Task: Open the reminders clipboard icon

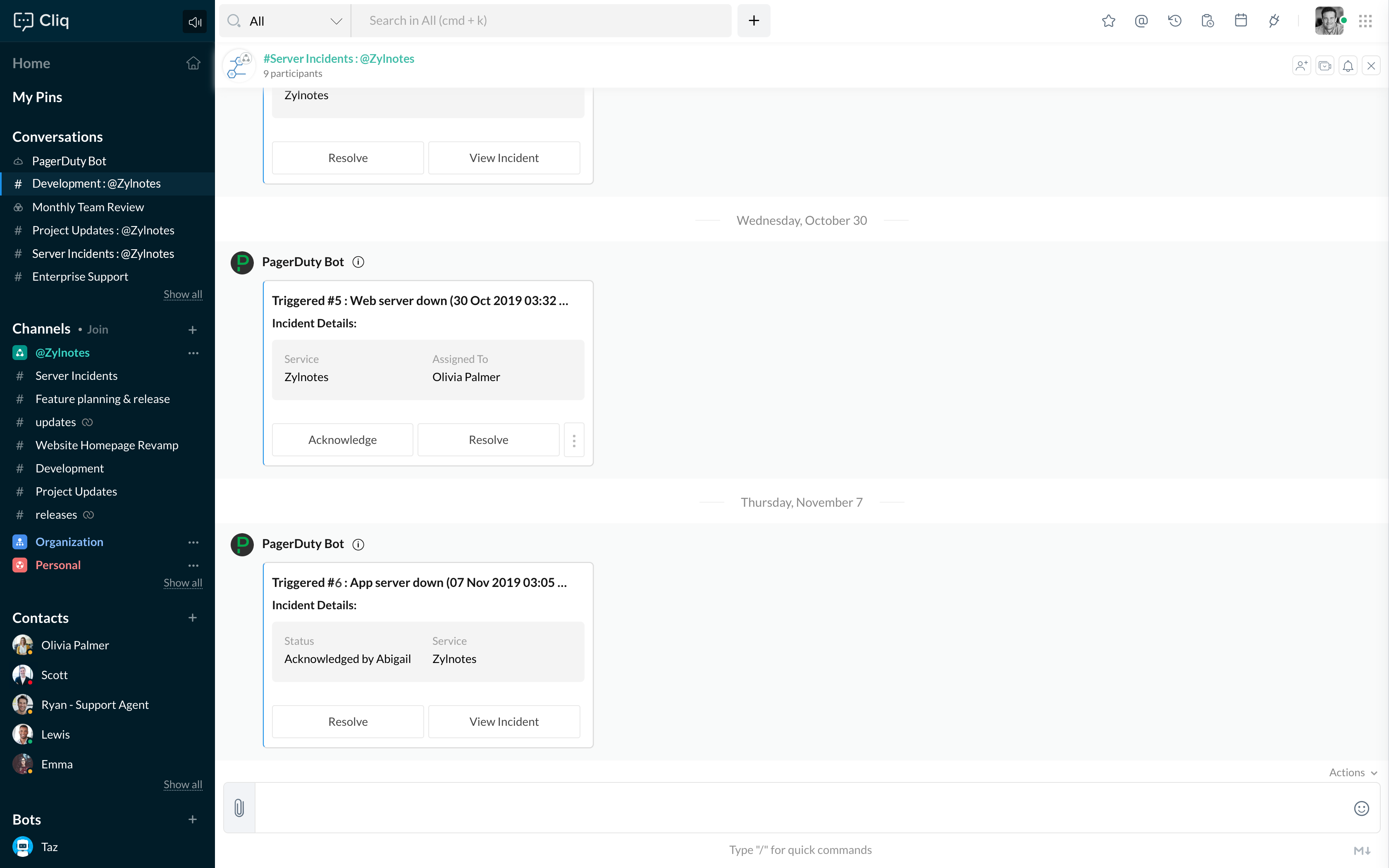Action: (x=1208, y=21)
